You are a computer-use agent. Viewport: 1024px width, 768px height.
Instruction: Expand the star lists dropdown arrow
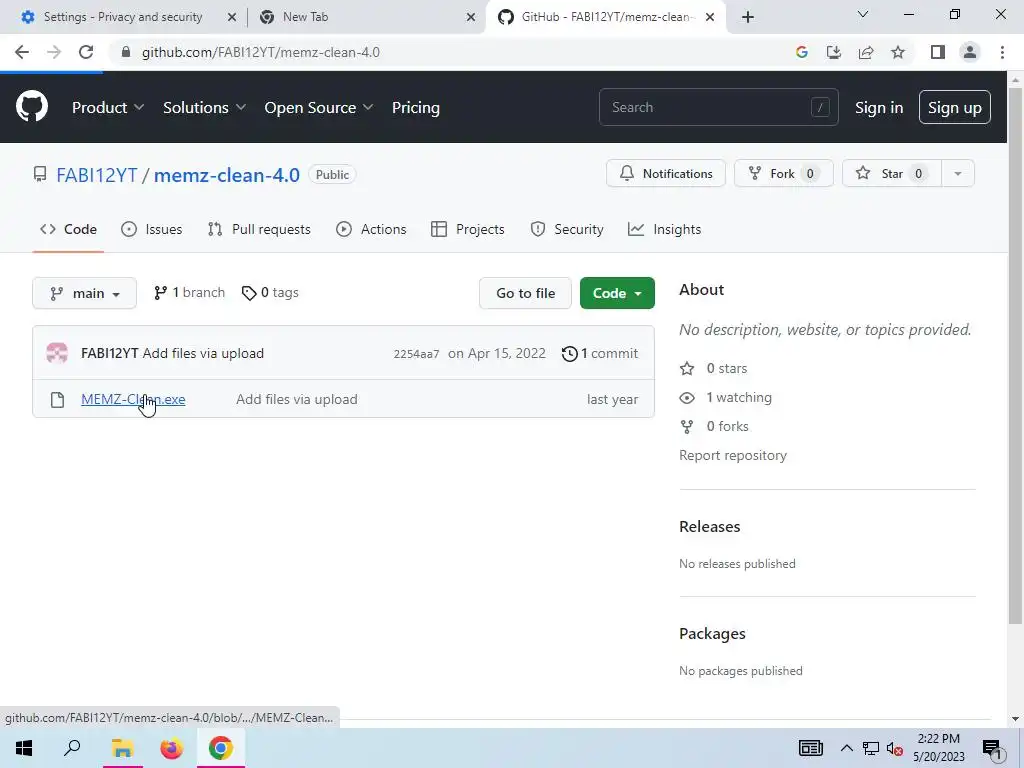point(958,173)
